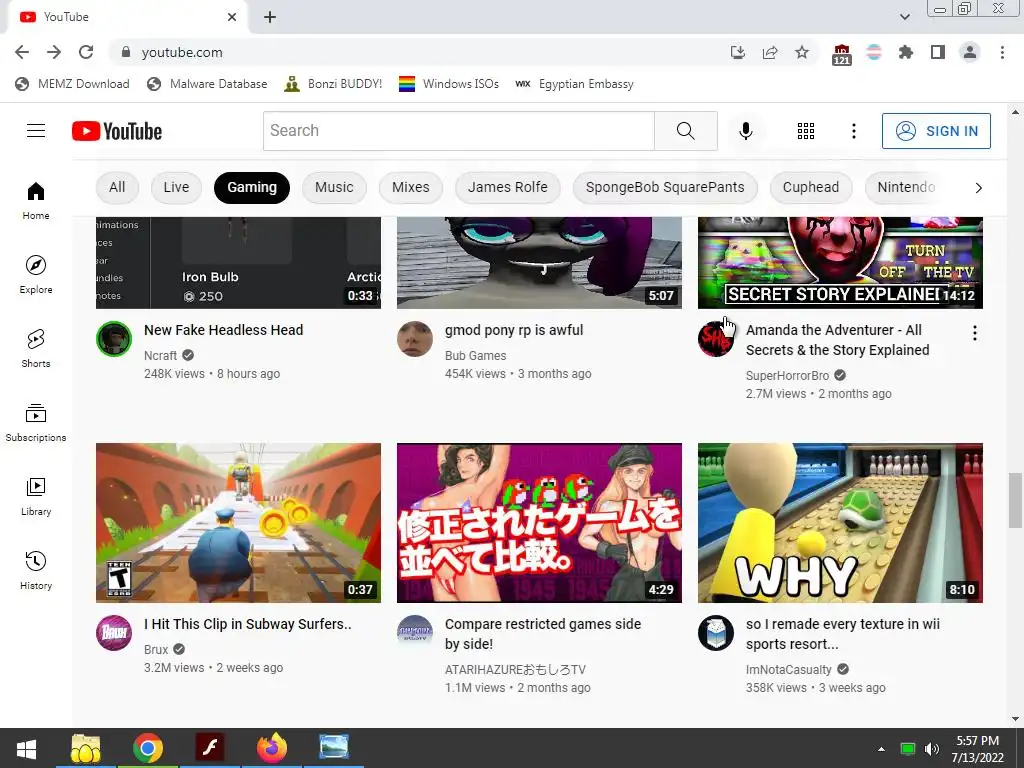Open Brux channel avatar
The image size is (1024, 768).
pyautogui.click(x=114, y=632)
